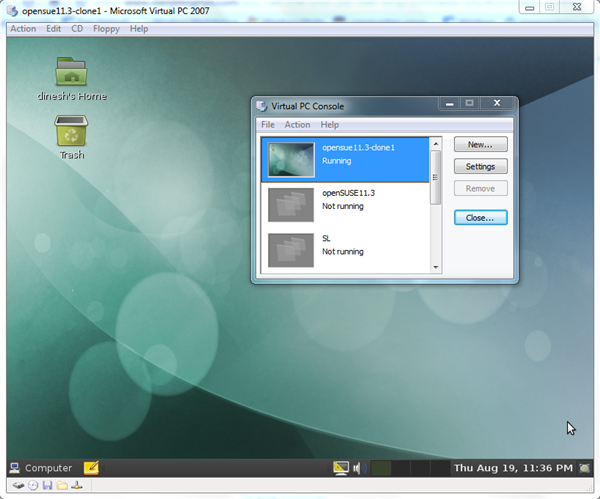The image size is (600, 499).
Task: Open Help menu in Virtual PC 2007 window
Action: click(139, 29)
